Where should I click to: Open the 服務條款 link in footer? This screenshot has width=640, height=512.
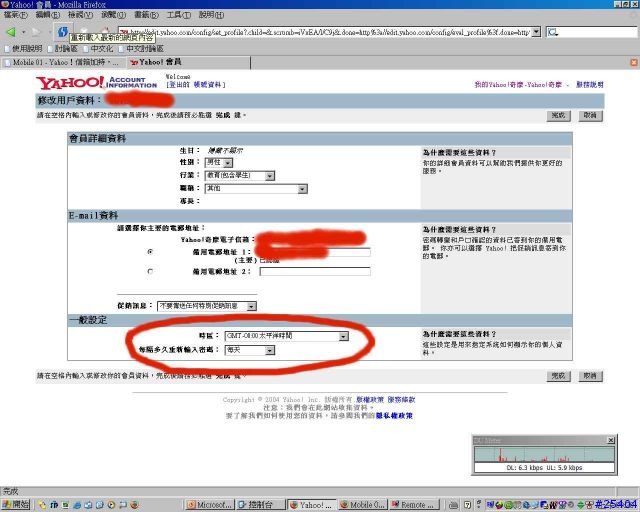click(401, 400)
